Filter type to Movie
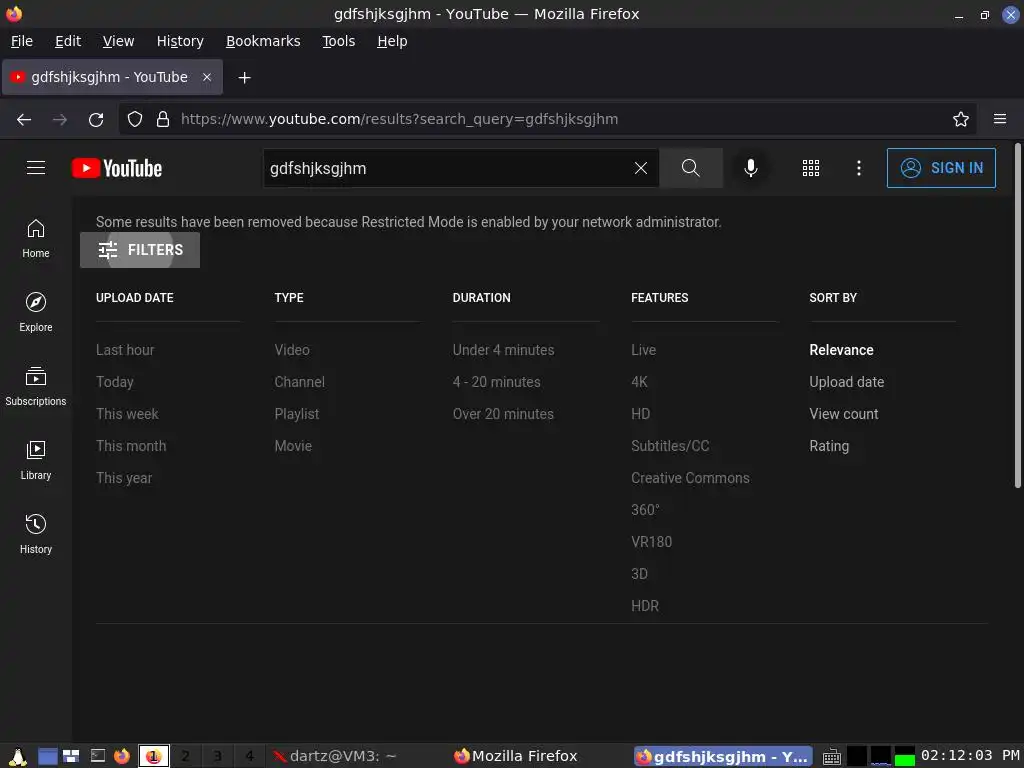Screen dimensions: 1024x768 click(x=293, y=446)
